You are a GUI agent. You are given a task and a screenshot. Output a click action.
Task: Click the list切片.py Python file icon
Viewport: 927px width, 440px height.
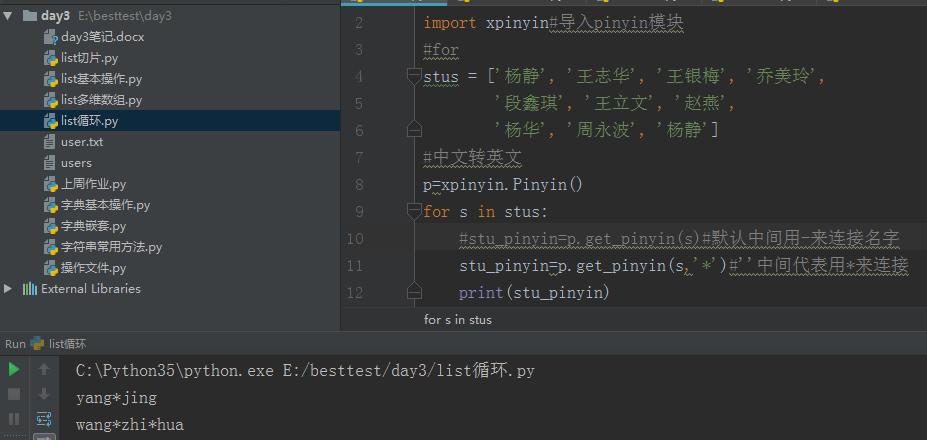[51, 58]
